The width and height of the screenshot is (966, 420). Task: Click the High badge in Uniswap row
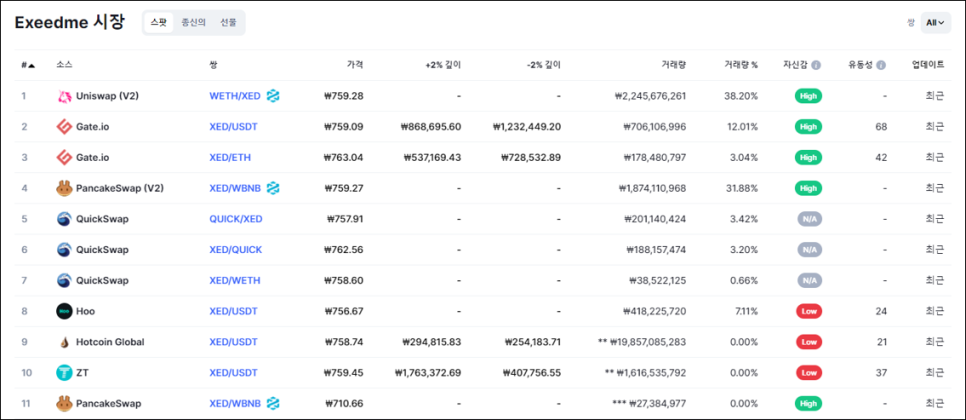click(x=809, y=96)
